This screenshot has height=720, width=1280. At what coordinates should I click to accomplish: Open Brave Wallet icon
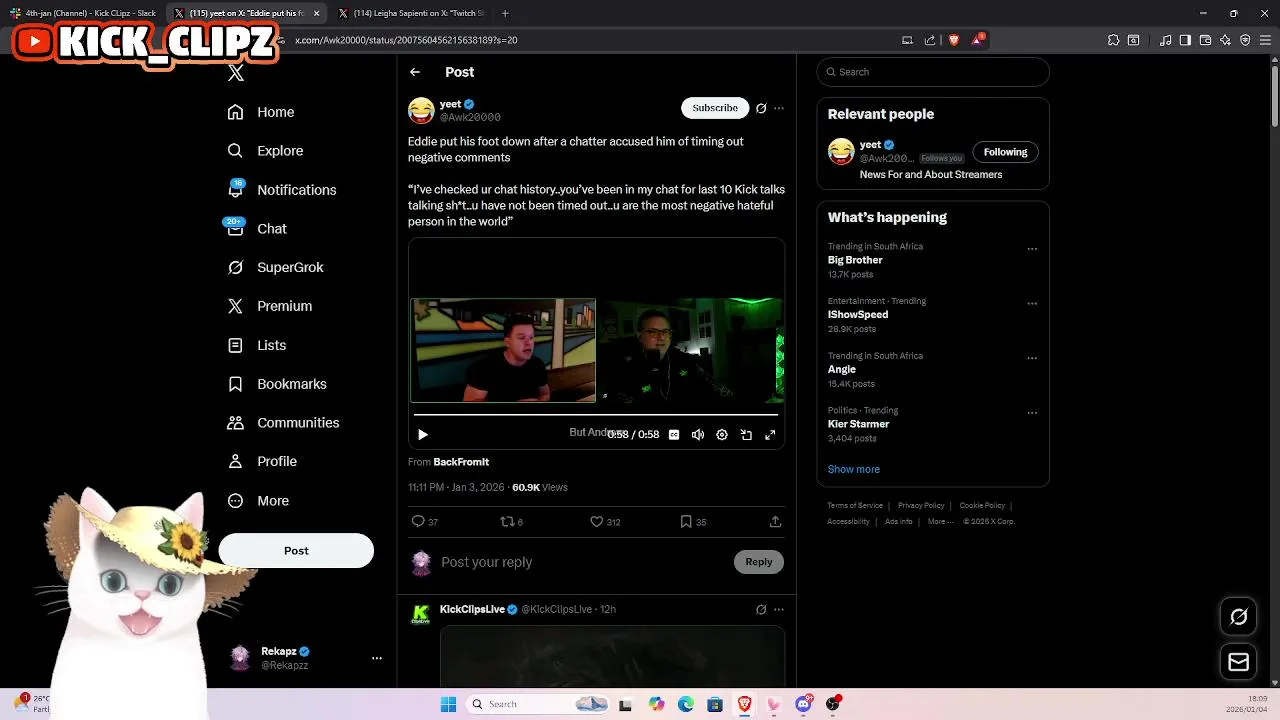click(x=1205, y=40)
